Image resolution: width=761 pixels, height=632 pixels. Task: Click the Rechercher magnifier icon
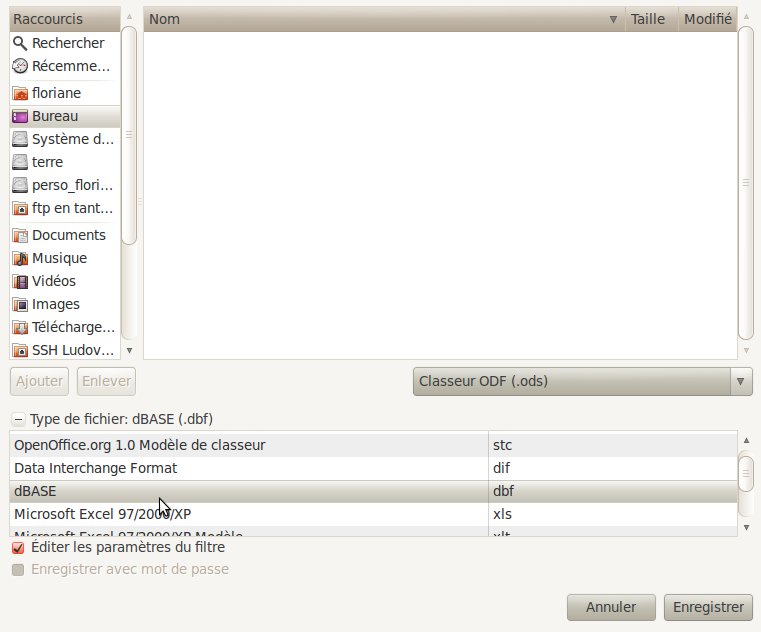[x=20, y=43]
